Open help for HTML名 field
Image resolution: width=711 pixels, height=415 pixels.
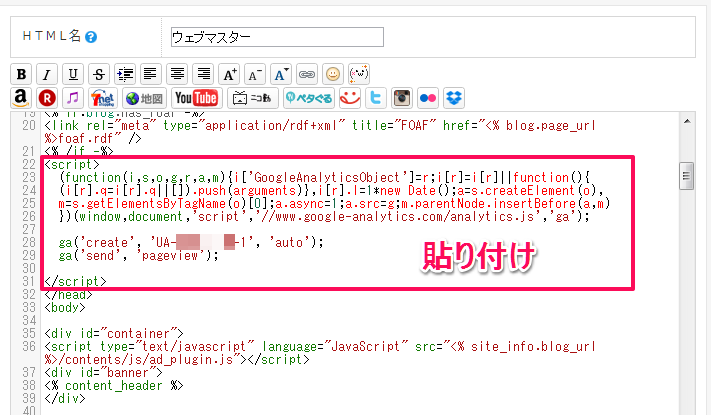click(91, 37)
